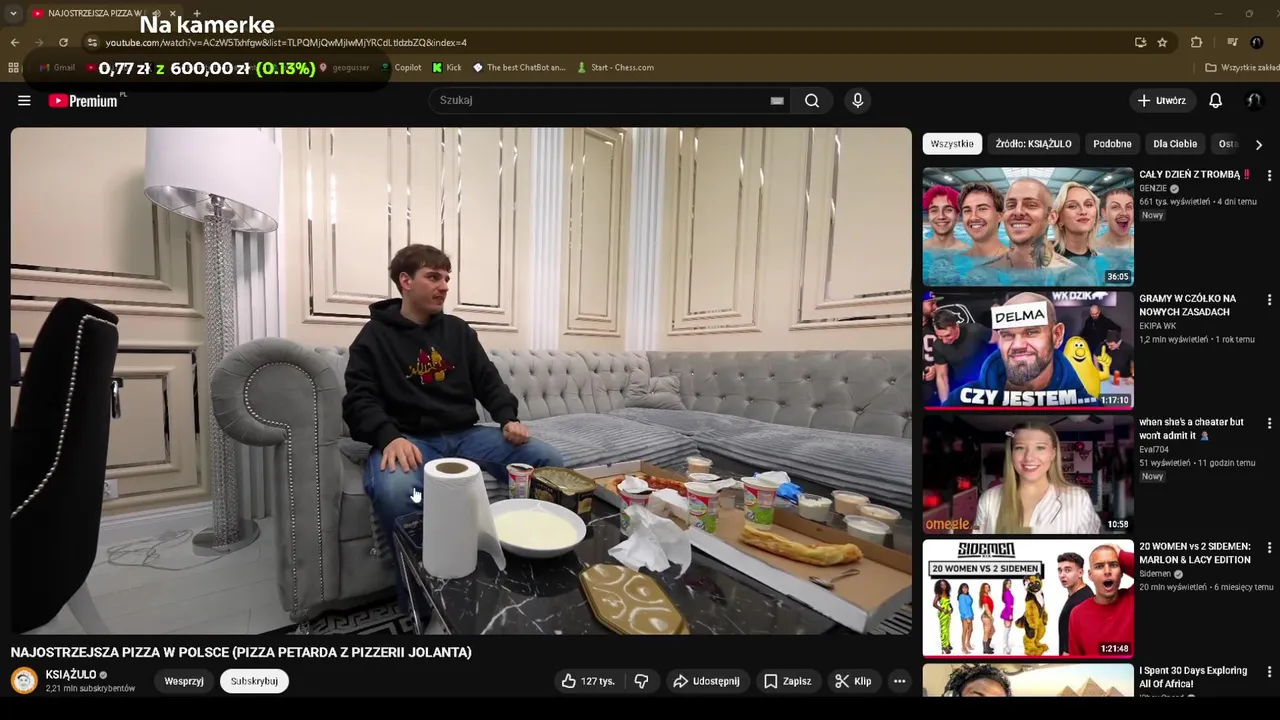The height and width of the screenshot is (720, 1280).
Task: Open menu for GRAMY W CZÓŁKO video
Action: pos(1269,299)
